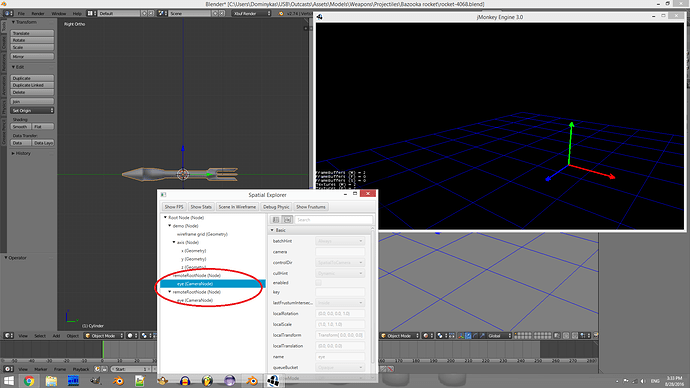
Task: Select the highlighted eye (CameraNode) row
Action: click(x=213, y=284)
